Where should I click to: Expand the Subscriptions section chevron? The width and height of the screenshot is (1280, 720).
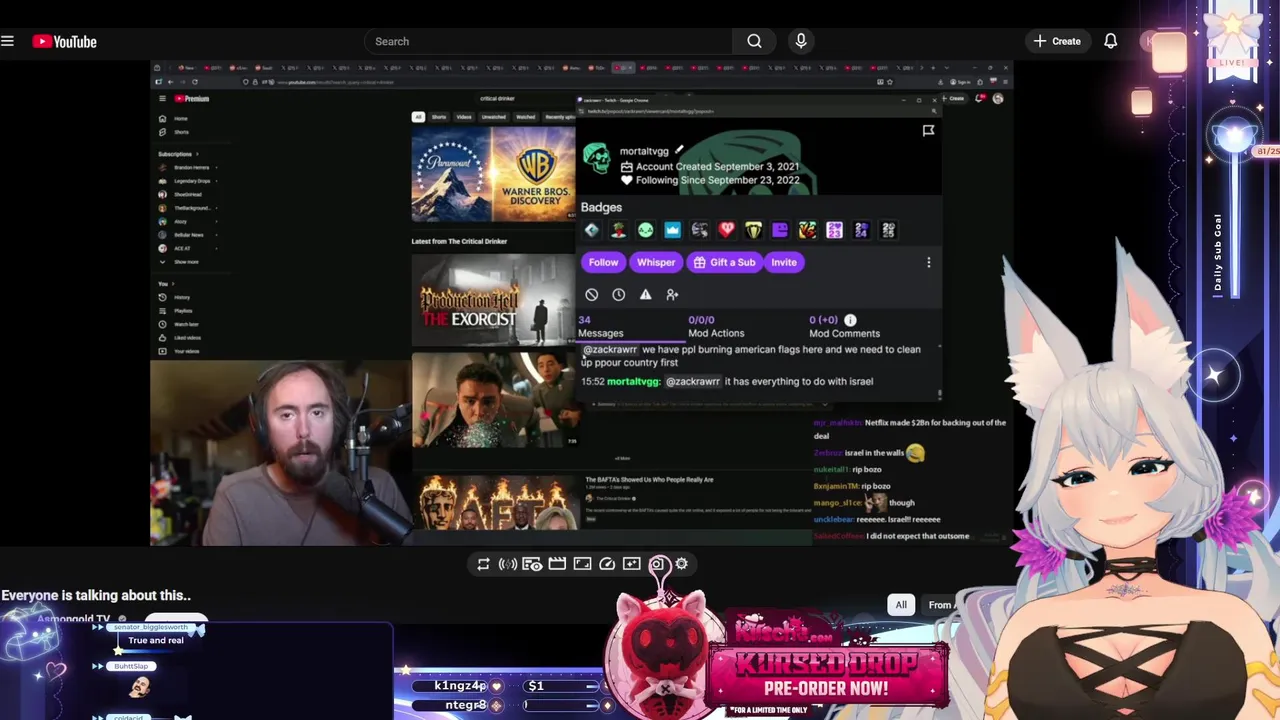197,154
